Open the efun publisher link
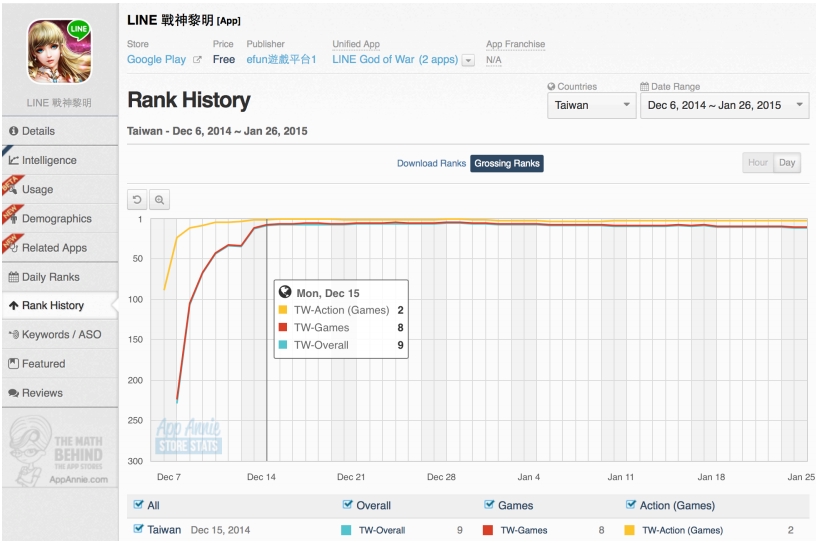 (281, 59)
